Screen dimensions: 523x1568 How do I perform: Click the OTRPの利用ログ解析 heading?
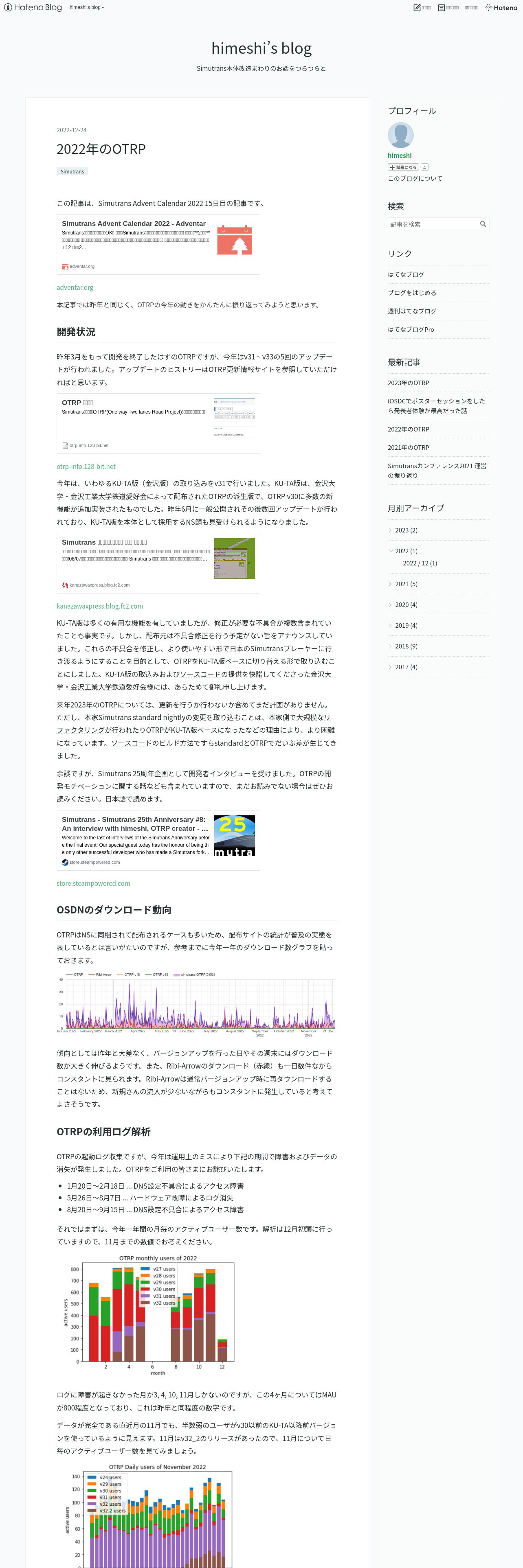[103, 1131]
